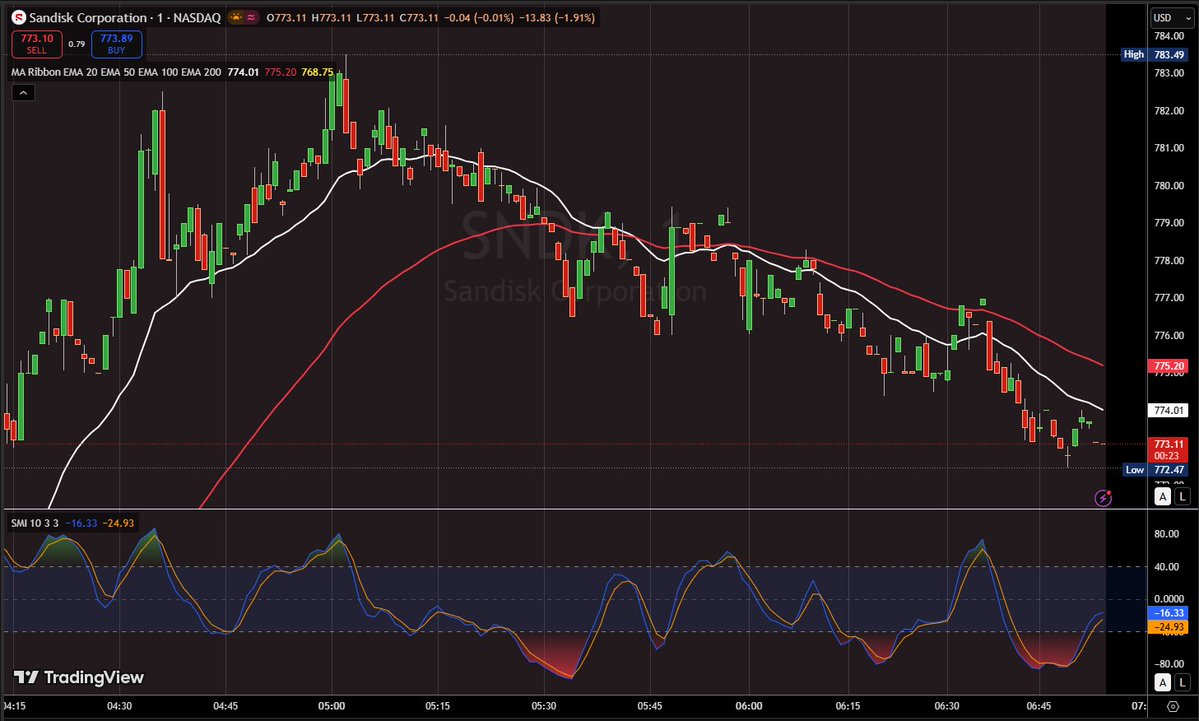This screenshot has width=1199, height=721.
Task: Toggle log scale L on SMI pane
Action: point(1182,682)
